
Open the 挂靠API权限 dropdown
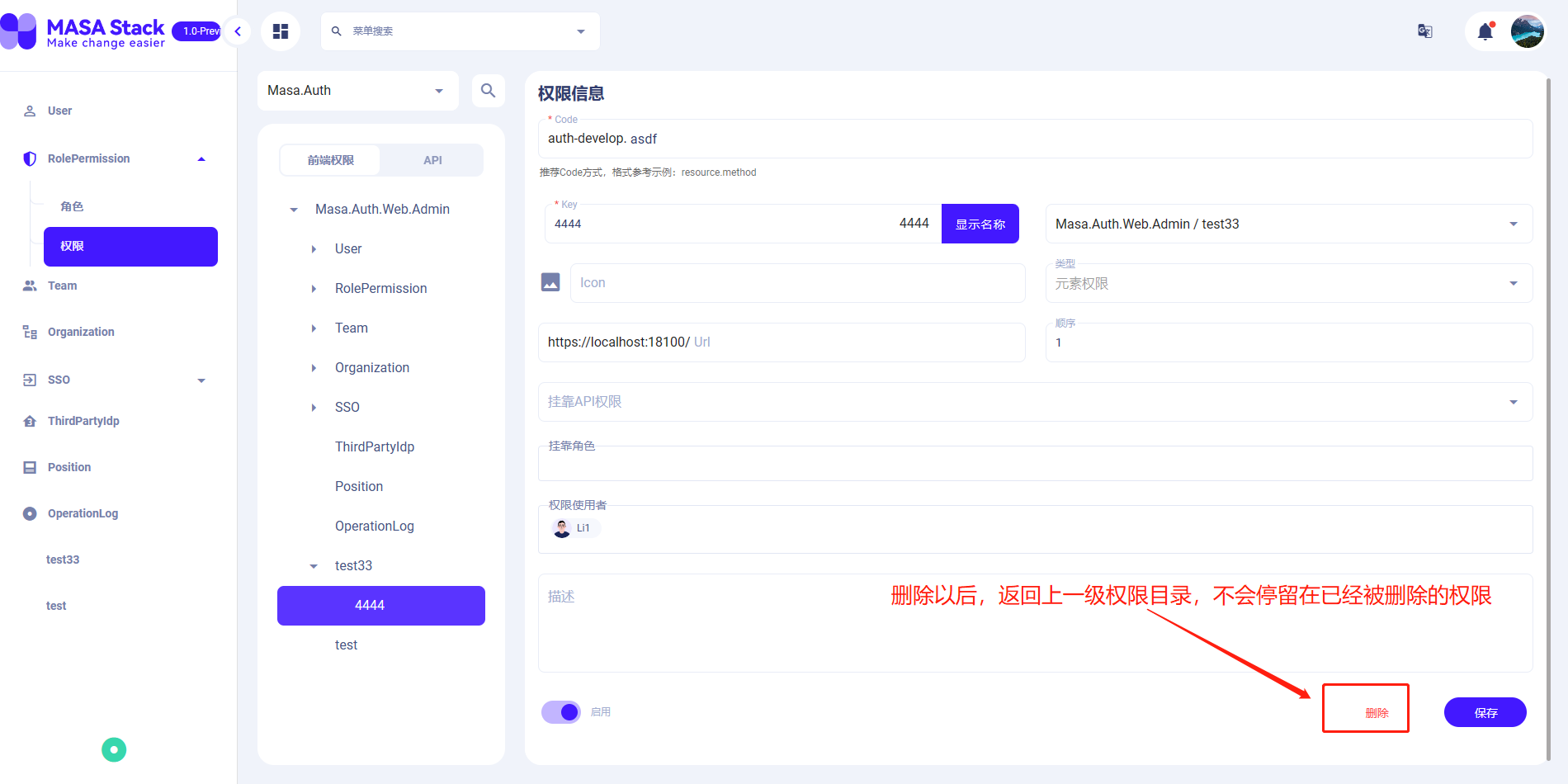(x=1513, y=402)
